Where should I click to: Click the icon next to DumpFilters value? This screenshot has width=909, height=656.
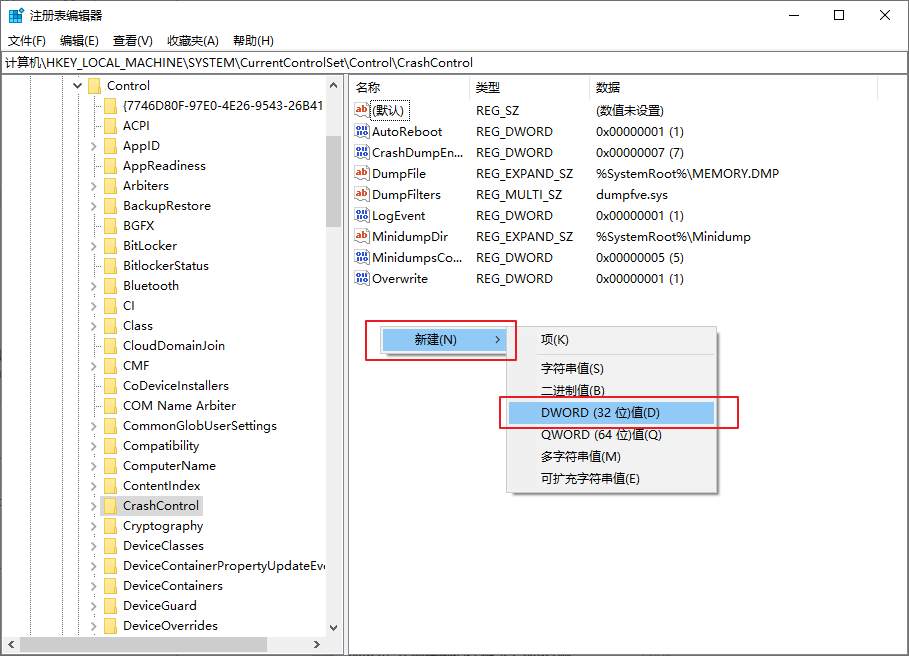362,195
